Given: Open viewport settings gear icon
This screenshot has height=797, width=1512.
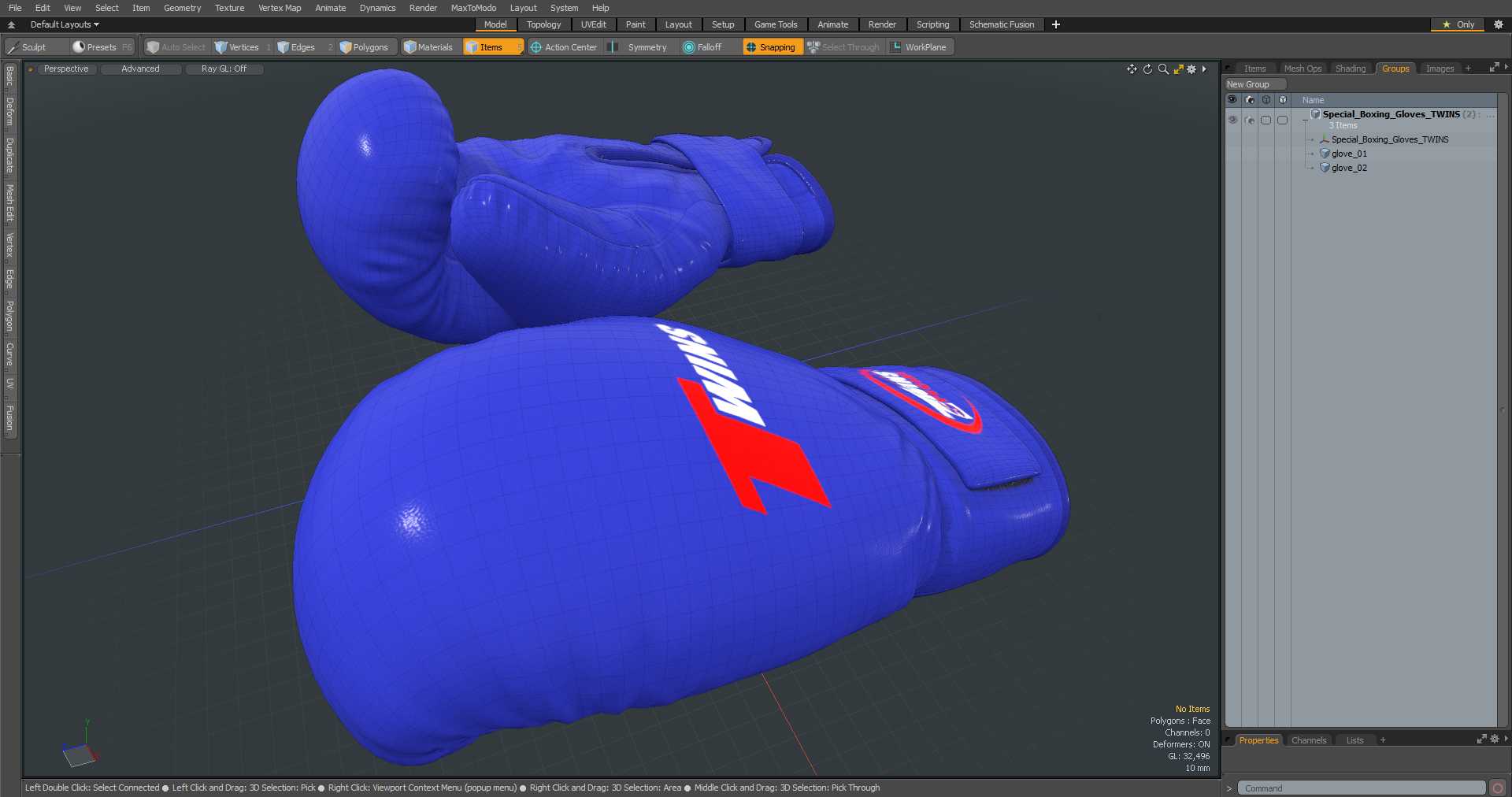Looking at the screenshot, I should pos(1191,69).
